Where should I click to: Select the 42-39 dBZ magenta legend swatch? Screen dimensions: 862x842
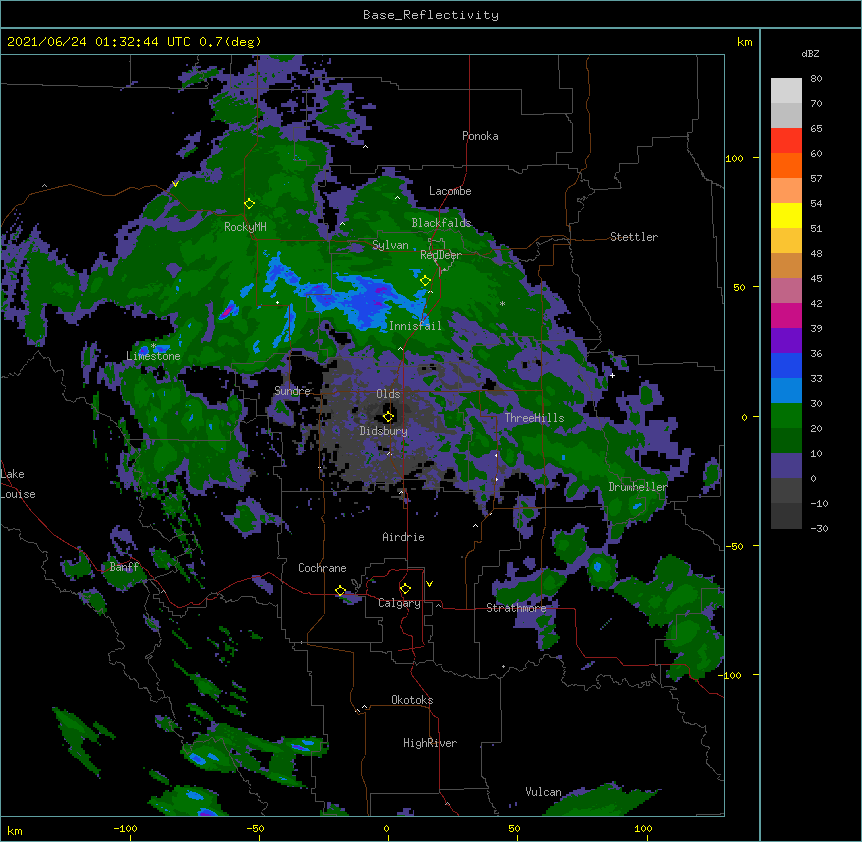(786, 315)
